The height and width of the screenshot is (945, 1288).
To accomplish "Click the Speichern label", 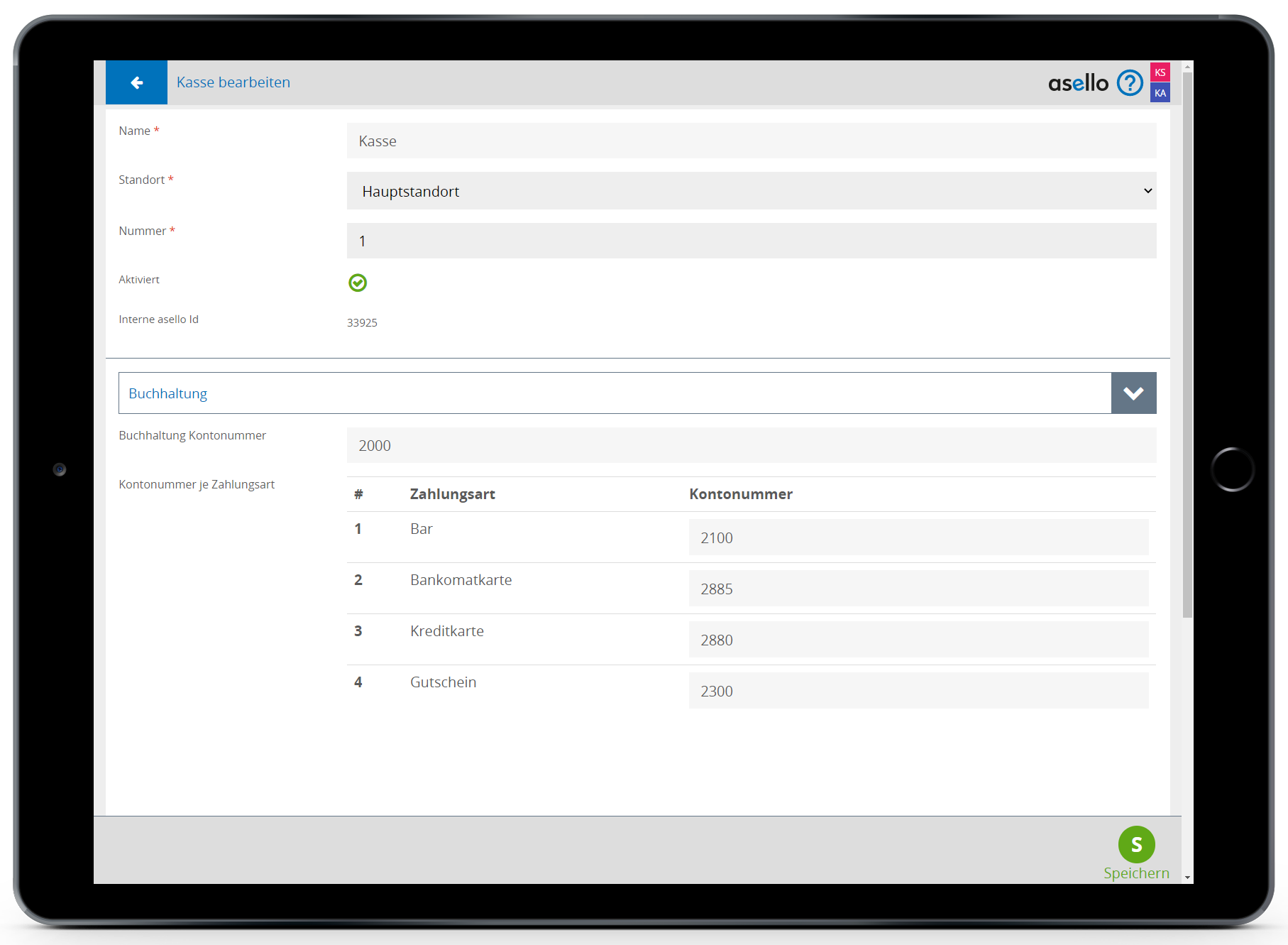I will click(1136, 873).
